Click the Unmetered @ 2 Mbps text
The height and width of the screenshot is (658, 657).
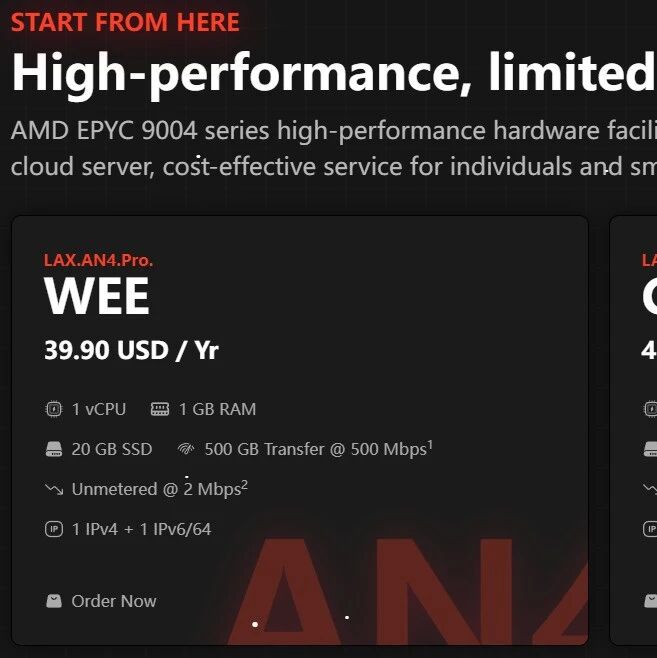click(x=159, y=489)
